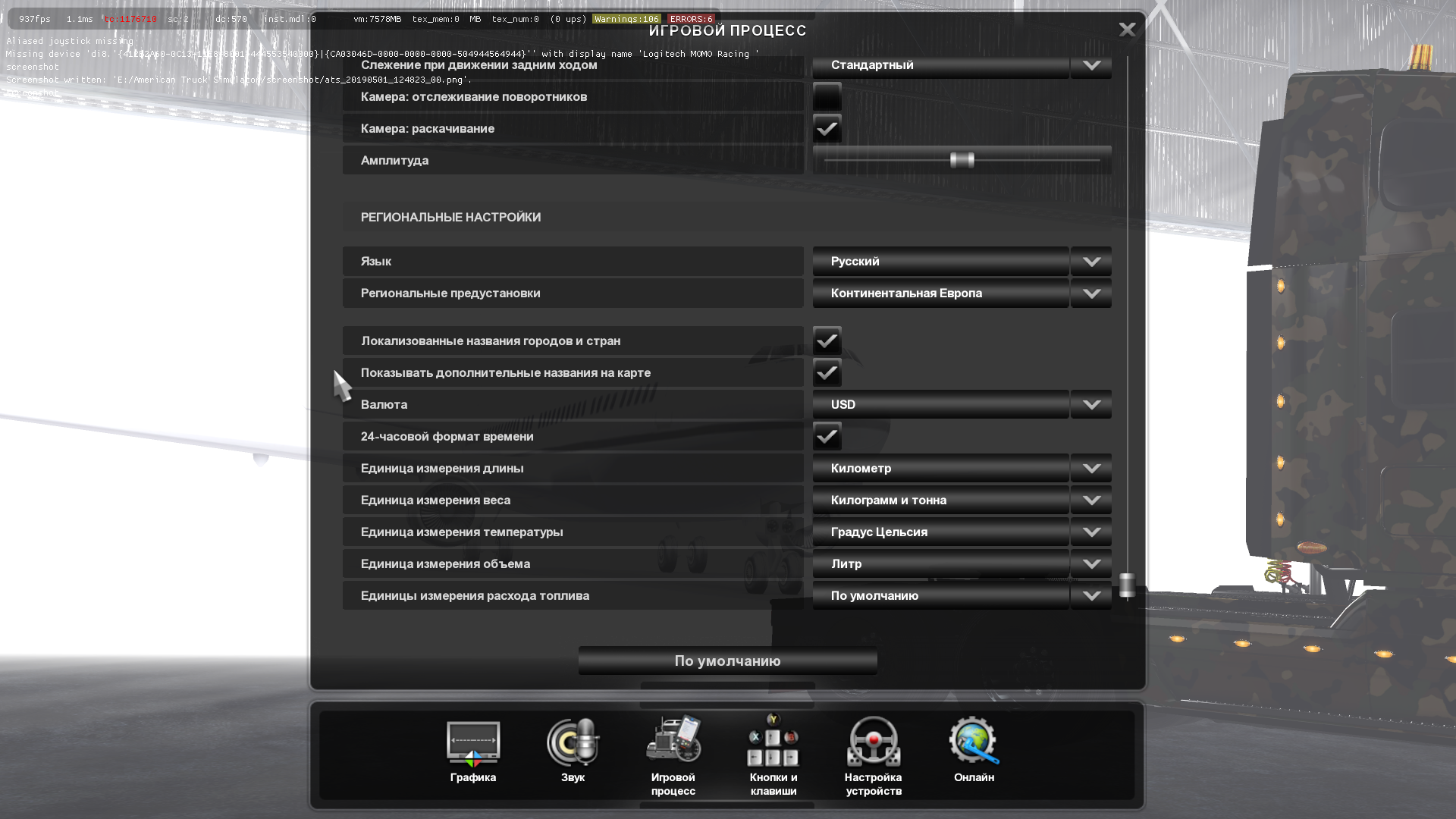This screenshot has height=819, width=1456.
Task: Click the Русский language combo box
Action: click(x=940, y=262)
